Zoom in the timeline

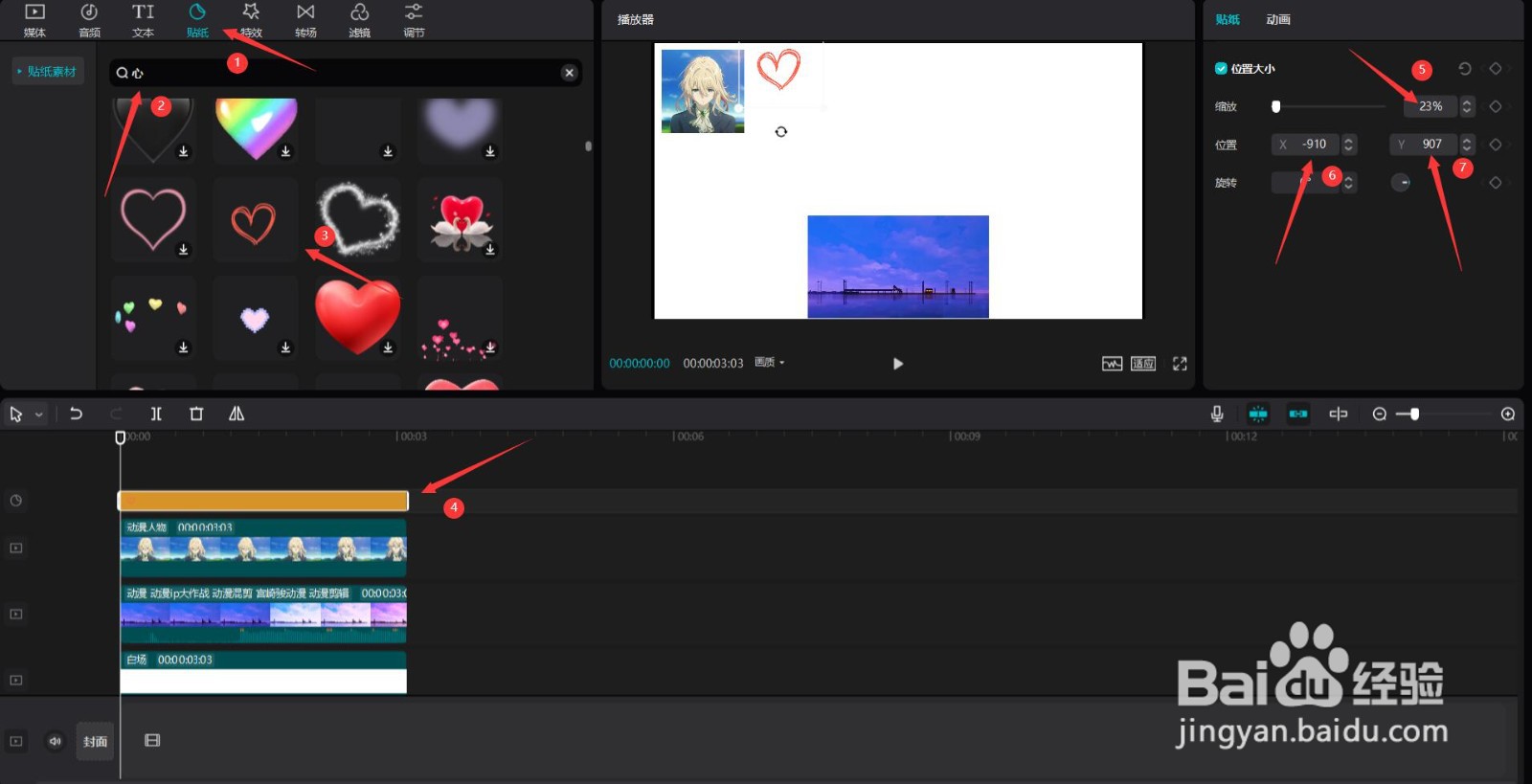(1508, 414)
